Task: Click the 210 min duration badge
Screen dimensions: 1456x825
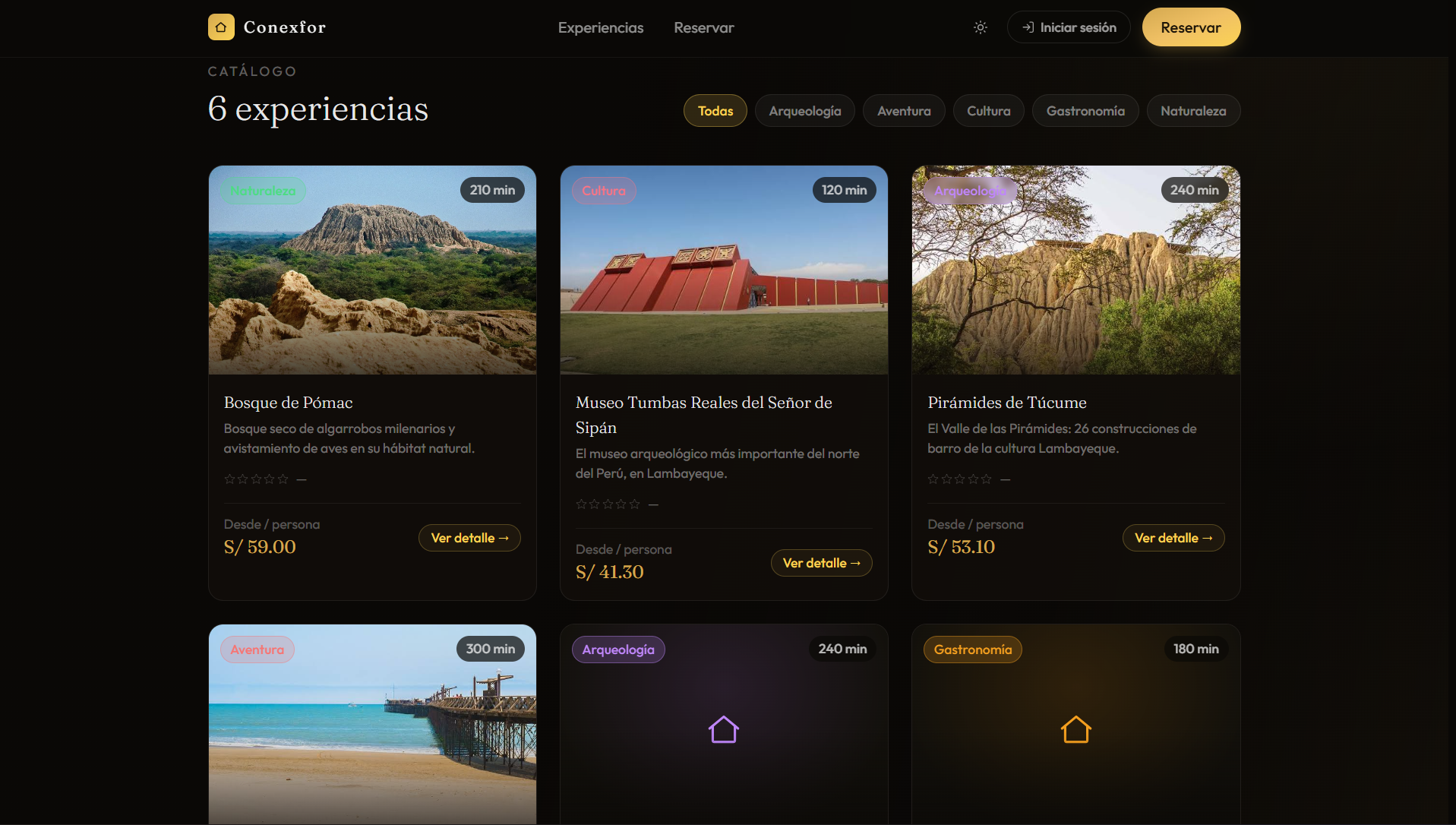Action: pyautogui.click(x=492, y=190)
